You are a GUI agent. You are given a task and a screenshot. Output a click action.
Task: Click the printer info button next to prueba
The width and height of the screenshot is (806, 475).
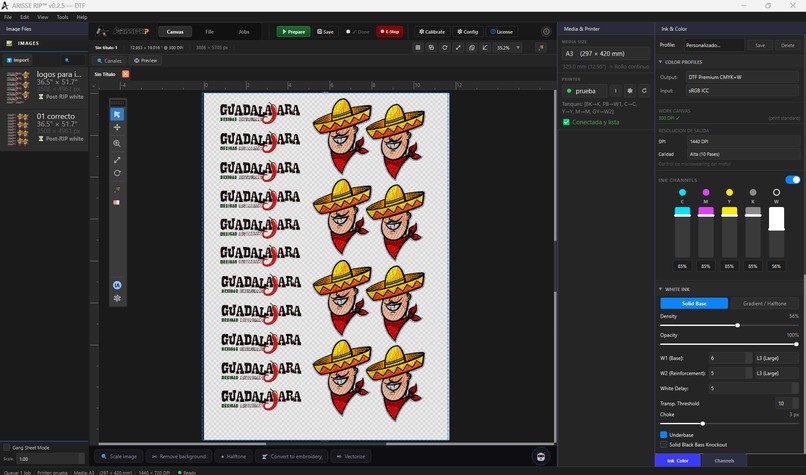[615, 91]
